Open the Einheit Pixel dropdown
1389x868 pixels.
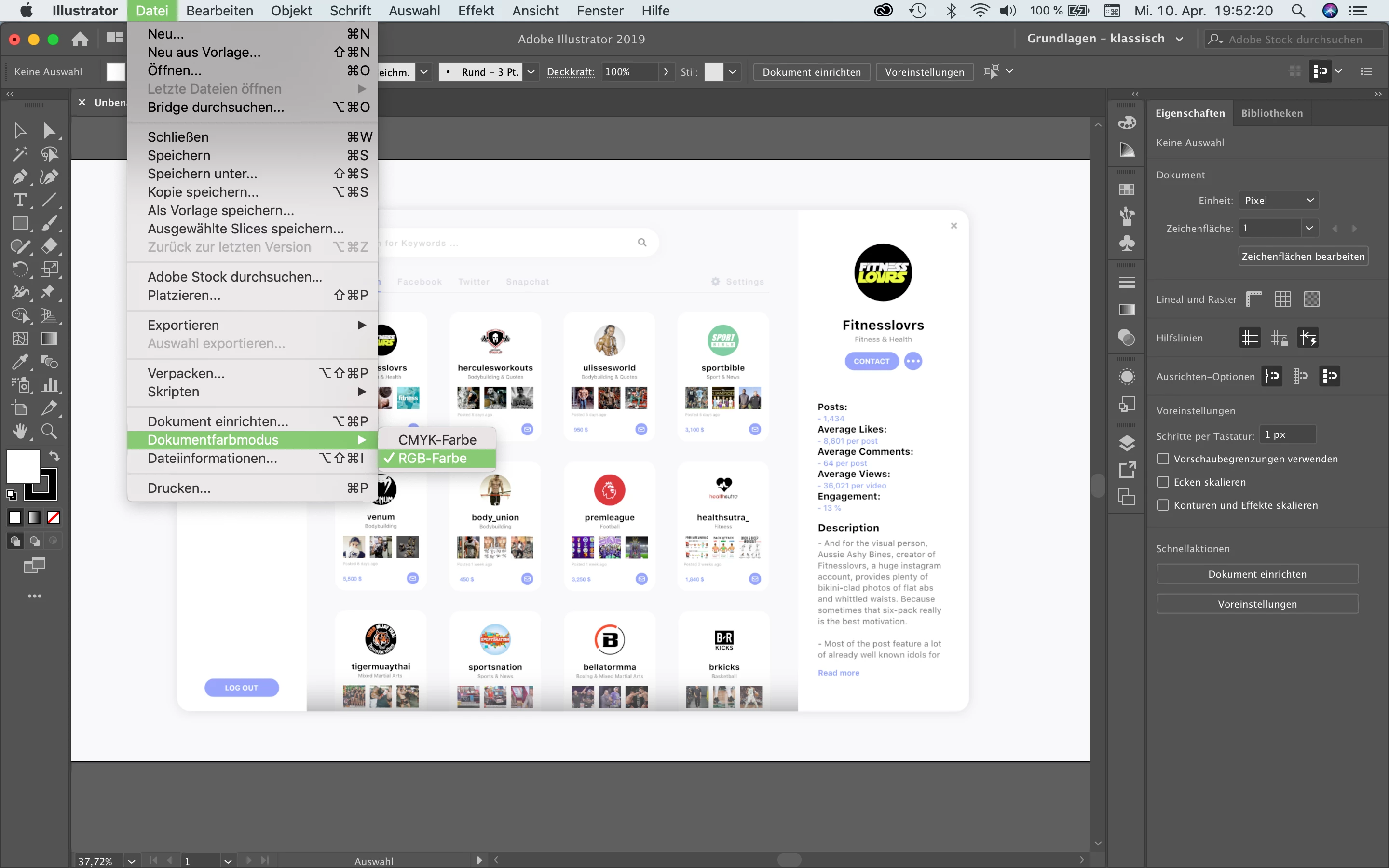(1278, 200)
